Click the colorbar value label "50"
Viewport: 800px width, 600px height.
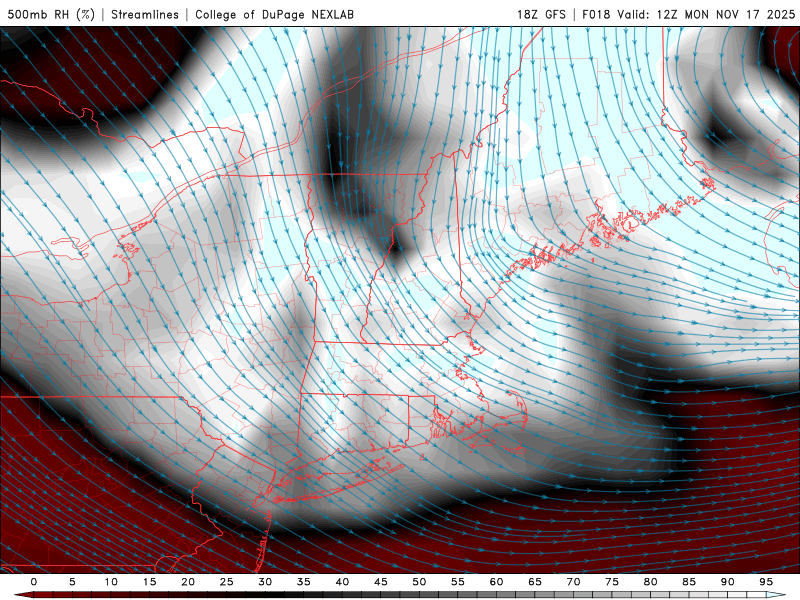click(x=419, y=582)
